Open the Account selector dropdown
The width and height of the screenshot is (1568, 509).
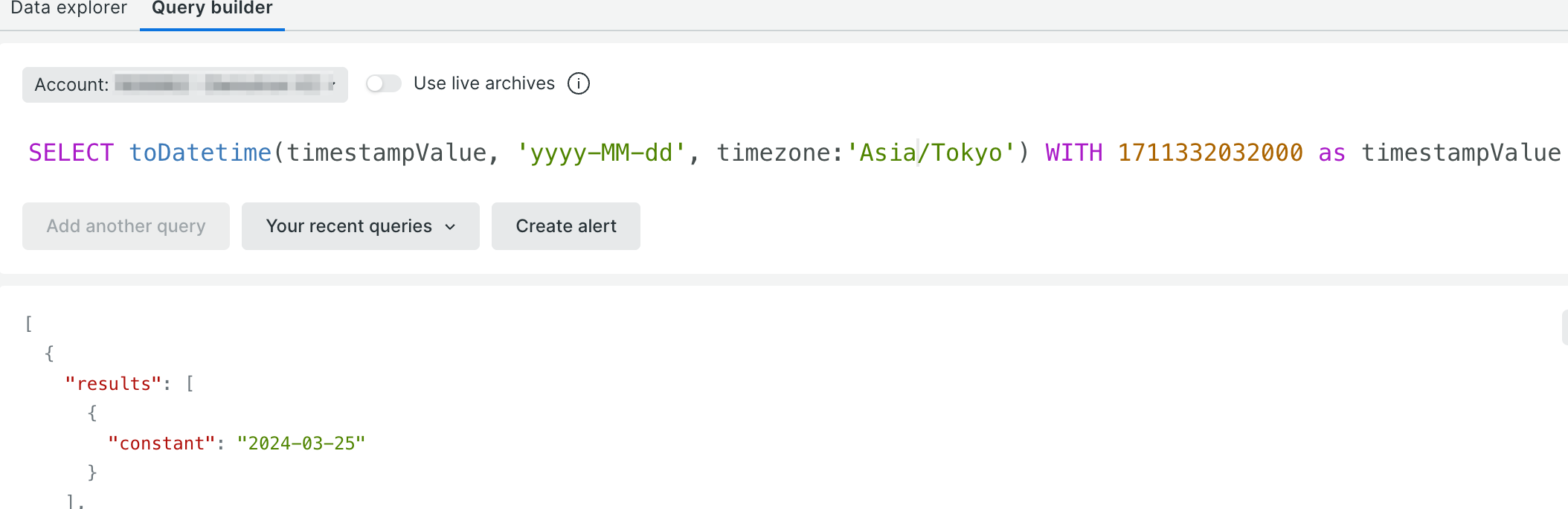pos(184,85)
